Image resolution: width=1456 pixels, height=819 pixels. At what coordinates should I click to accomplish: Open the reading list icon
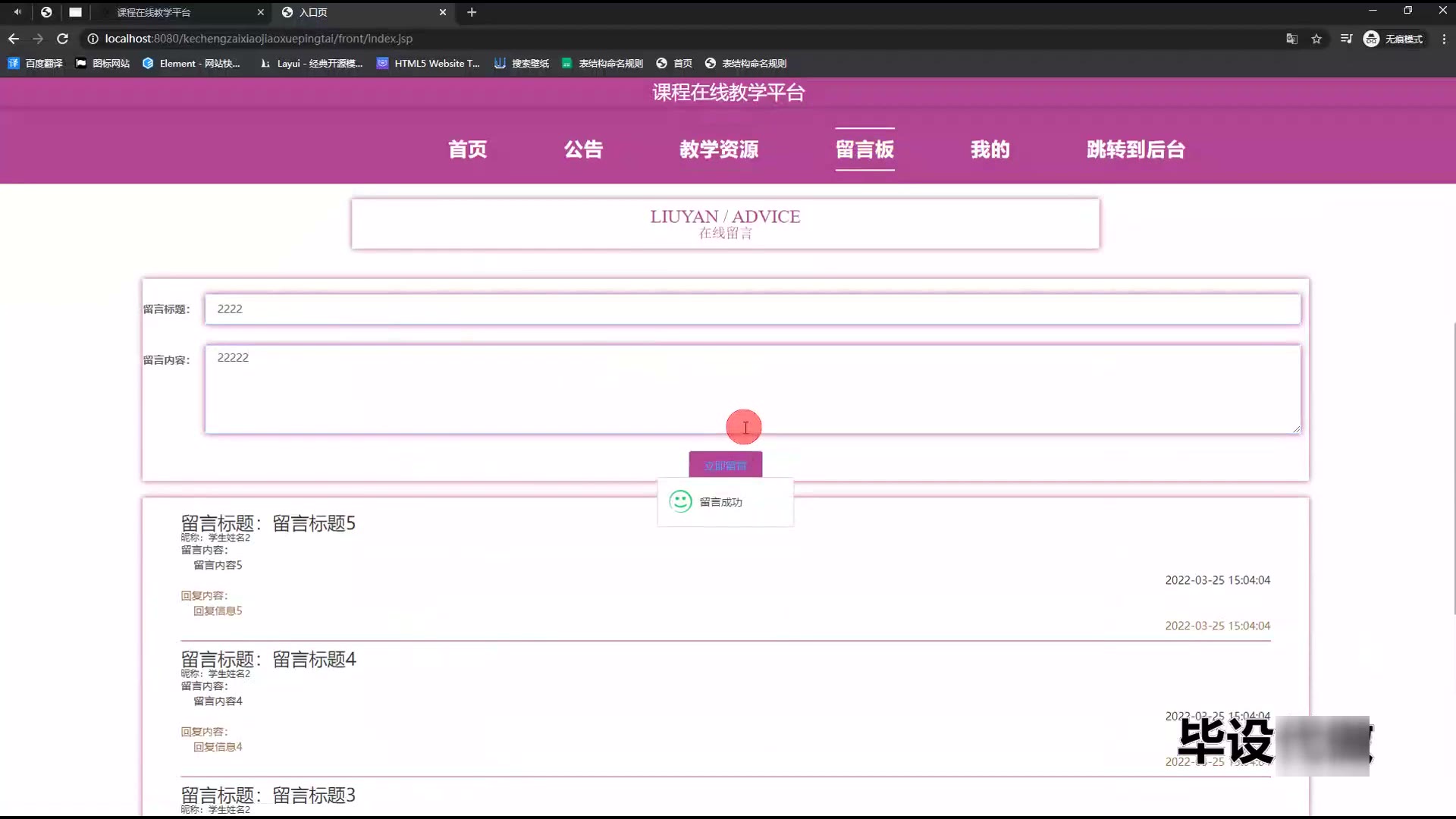(1346, 39)
